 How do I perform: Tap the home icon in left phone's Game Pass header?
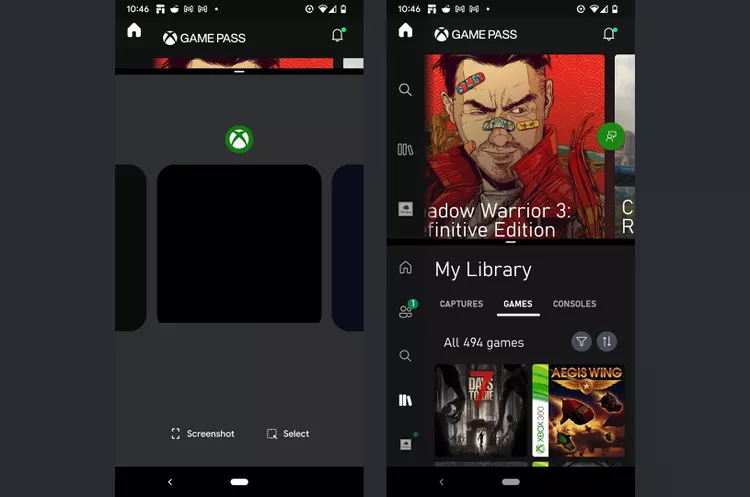[134, 31]
